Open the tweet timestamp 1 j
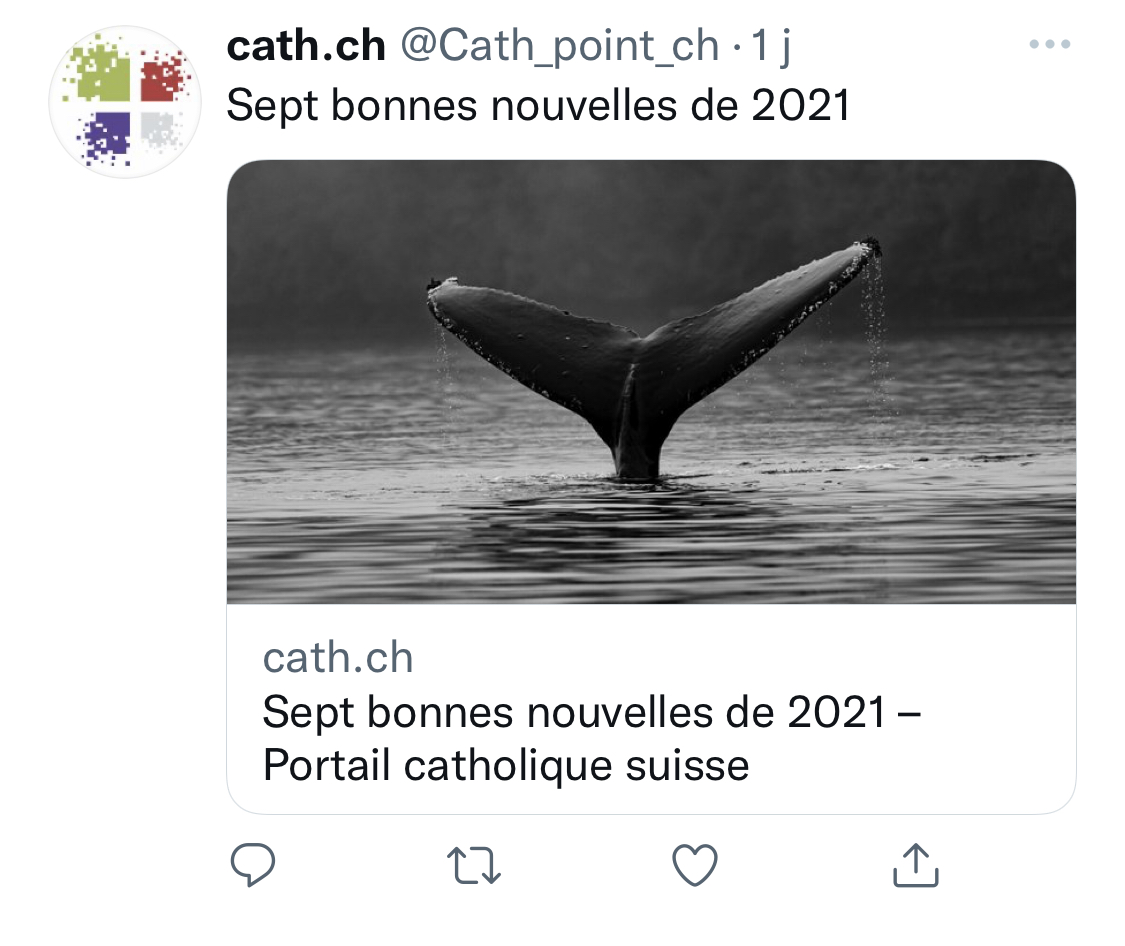This screenshot has height=946, width=1125. tap(771, 47)
